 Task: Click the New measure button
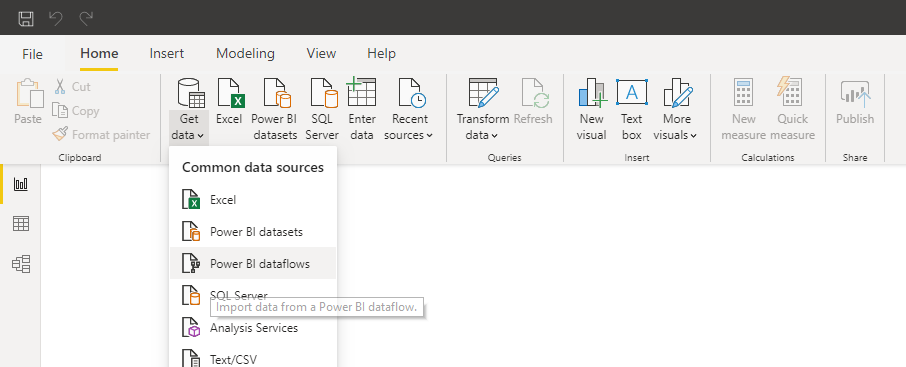click(744, 110)
